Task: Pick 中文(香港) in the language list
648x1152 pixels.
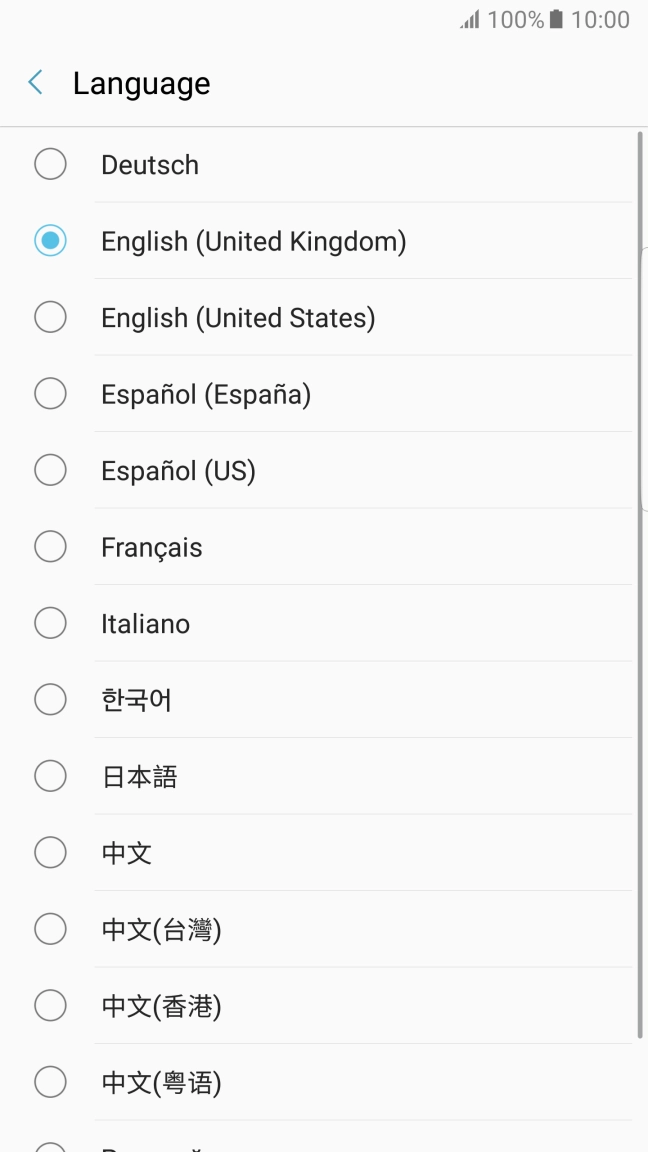Action: [50, 1005]
